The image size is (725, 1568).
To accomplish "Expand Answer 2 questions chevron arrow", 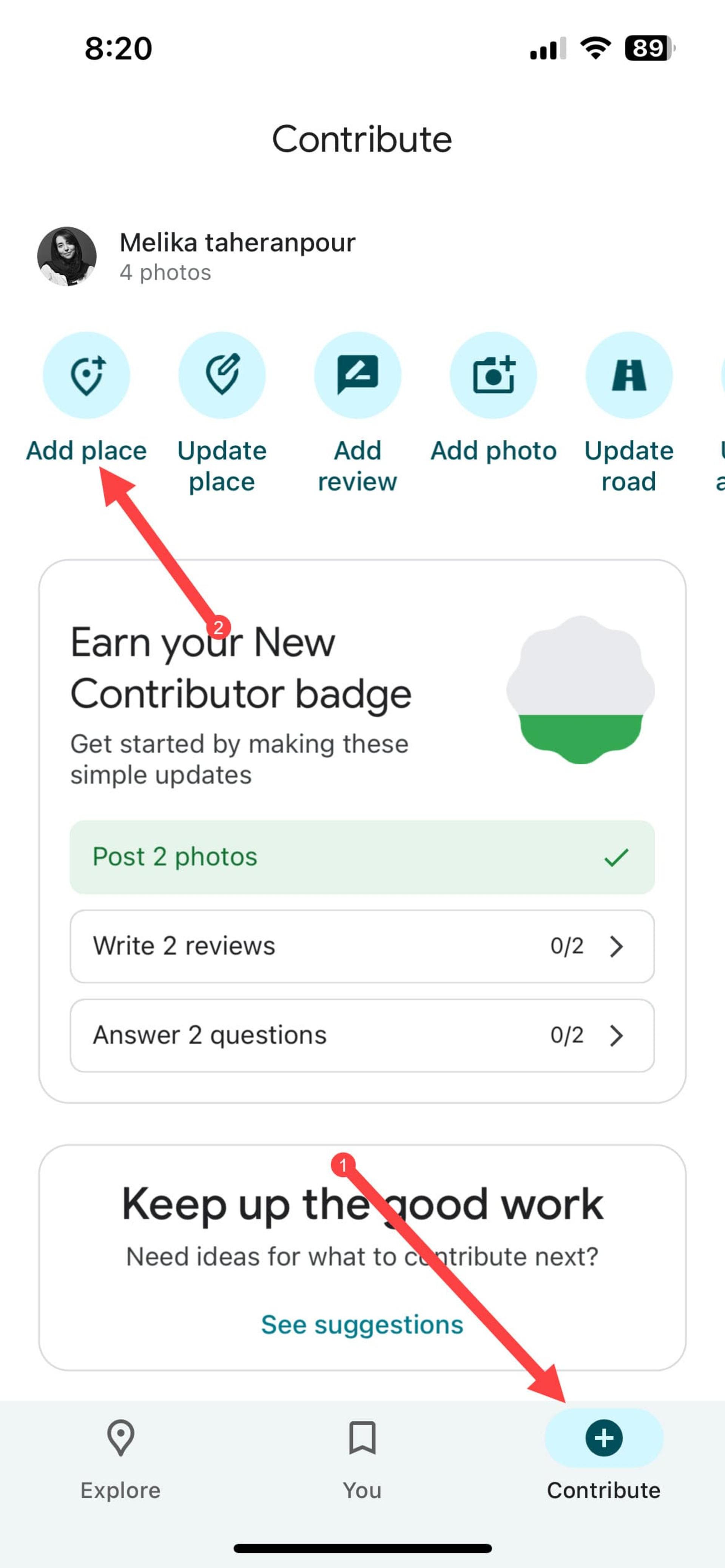I will coord(617,1036).
